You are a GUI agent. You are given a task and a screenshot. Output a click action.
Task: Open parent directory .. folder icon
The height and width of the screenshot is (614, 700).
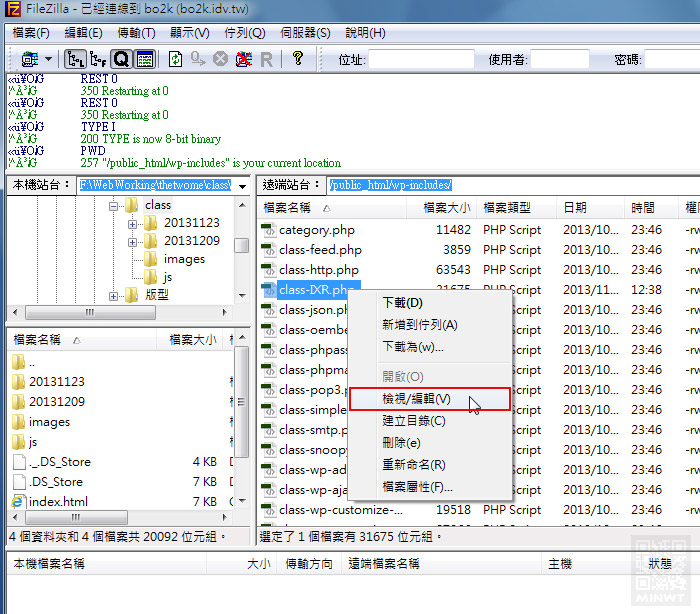point(18,362)
